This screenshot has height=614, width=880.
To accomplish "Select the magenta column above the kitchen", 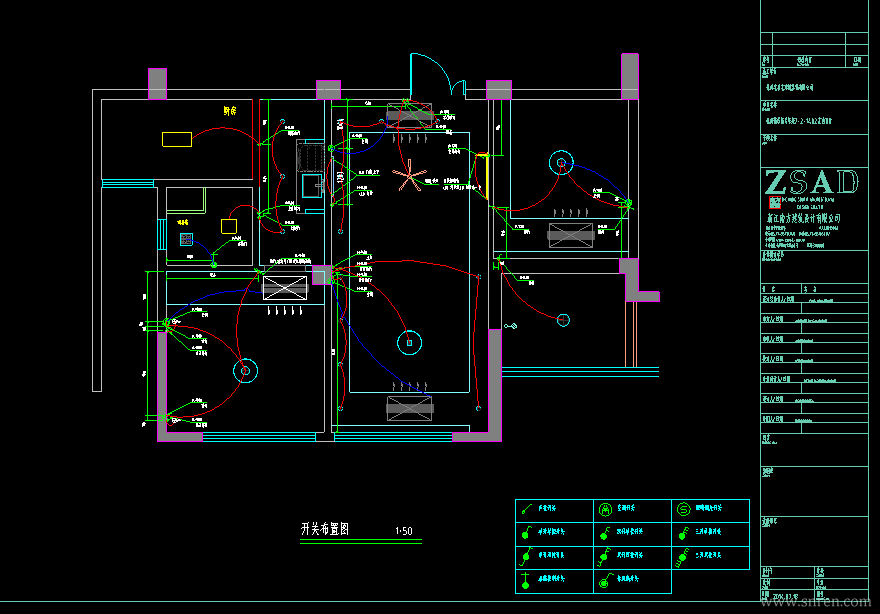I will coord(157,84).
